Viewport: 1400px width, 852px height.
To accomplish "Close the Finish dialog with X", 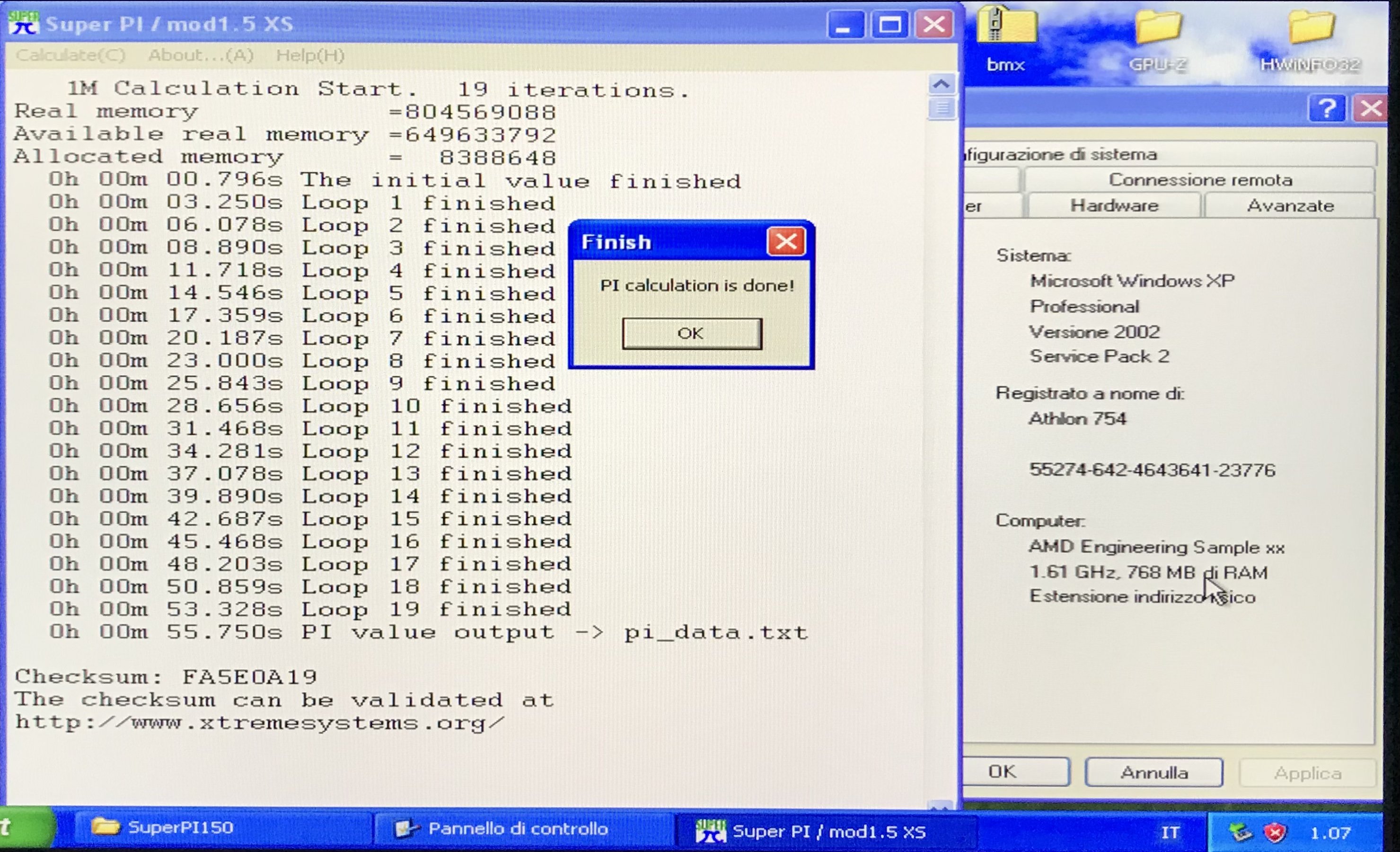I will (786, 241).
